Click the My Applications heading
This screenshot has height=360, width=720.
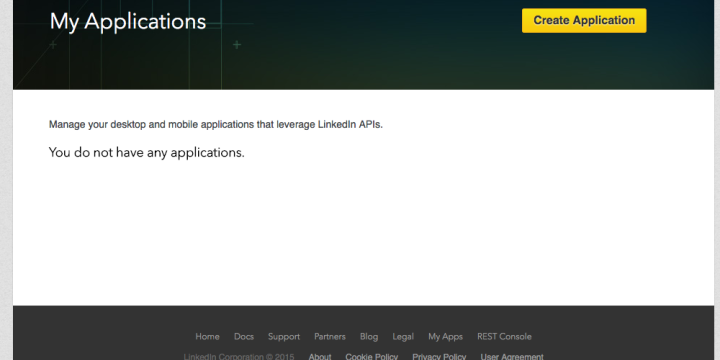point(128,22)
